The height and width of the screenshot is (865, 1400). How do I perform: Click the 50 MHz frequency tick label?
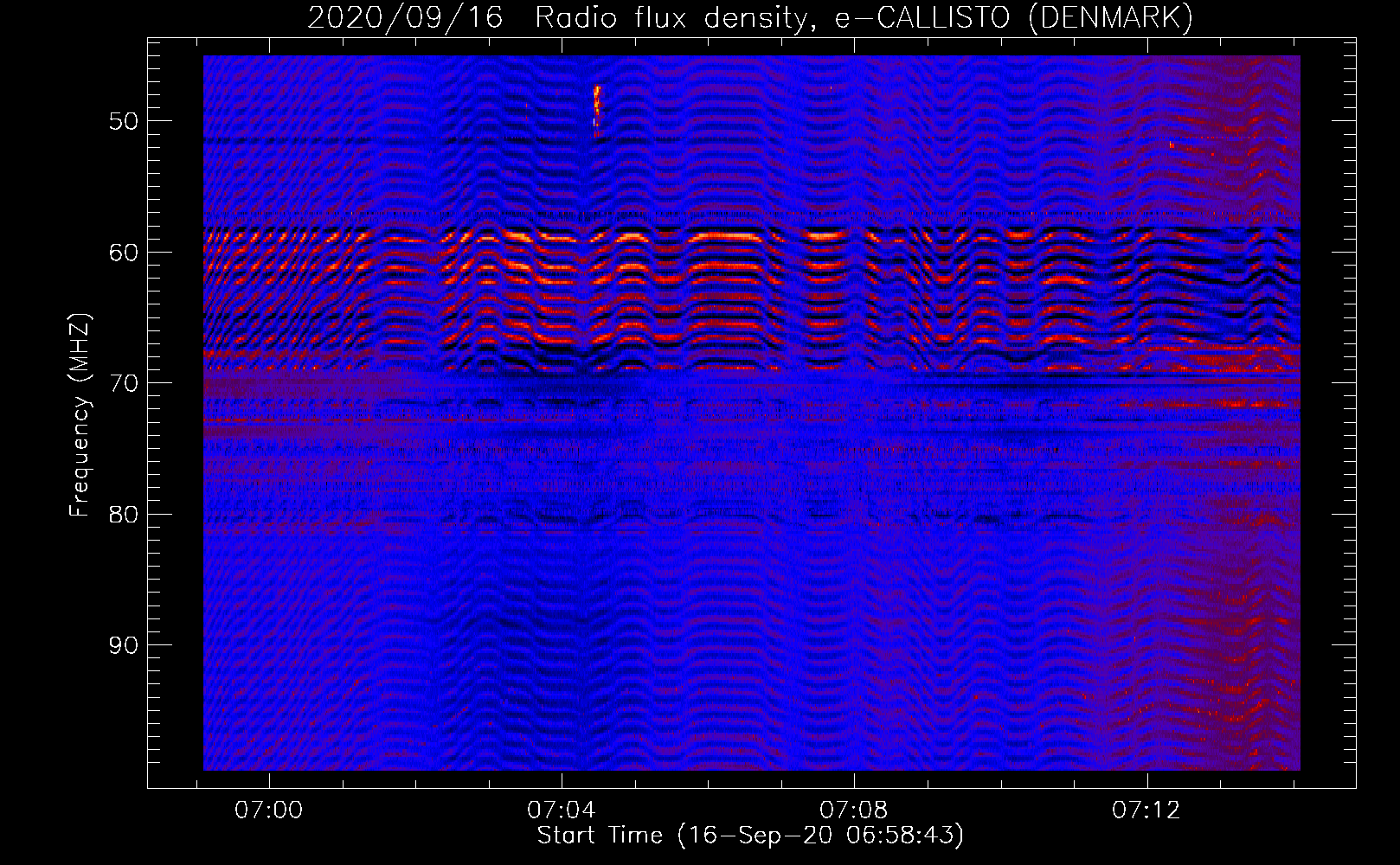(124, 121)
